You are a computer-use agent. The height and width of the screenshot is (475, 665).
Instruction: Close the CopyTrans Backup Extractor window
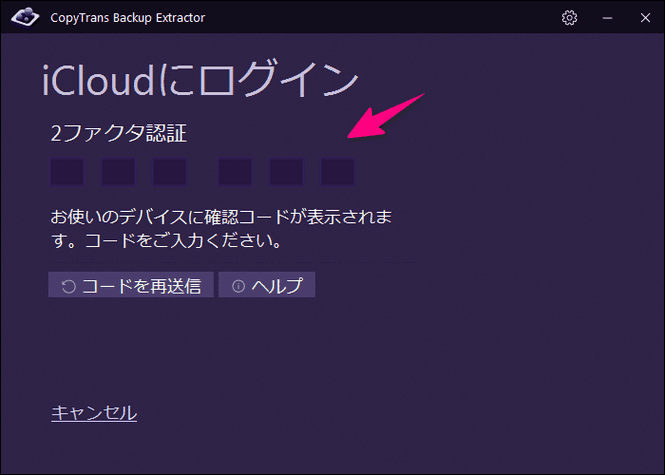(x=645, y=18)
